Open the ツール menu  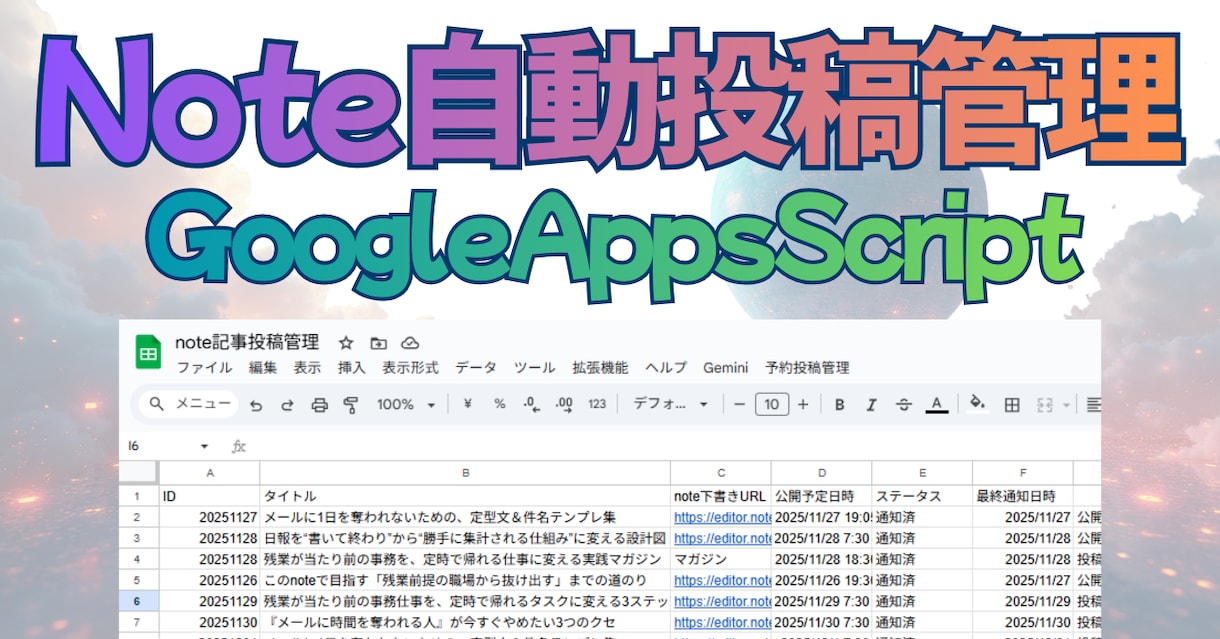click(x=535, y=368)
